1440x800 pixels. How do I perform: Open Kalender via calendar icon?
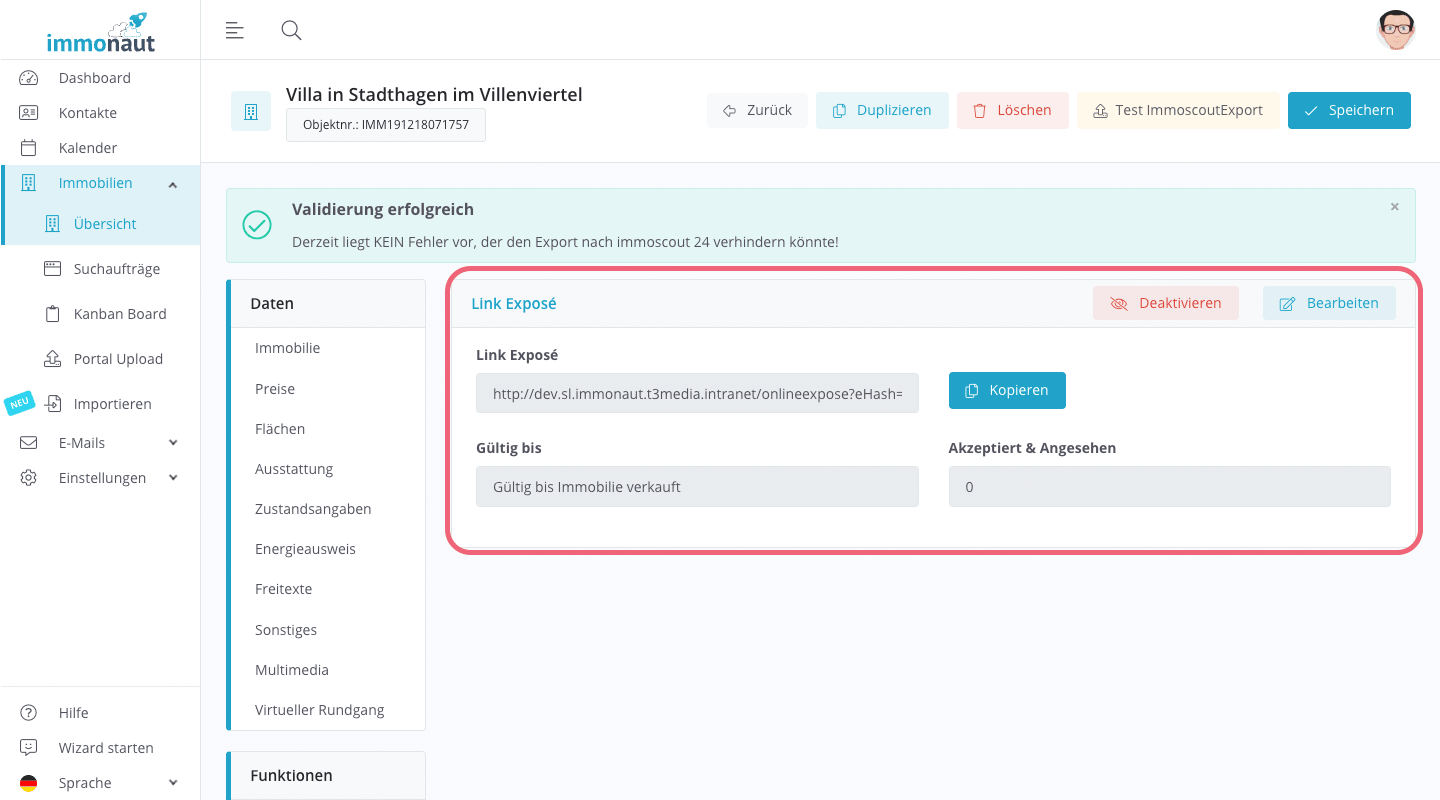(29, 148)
